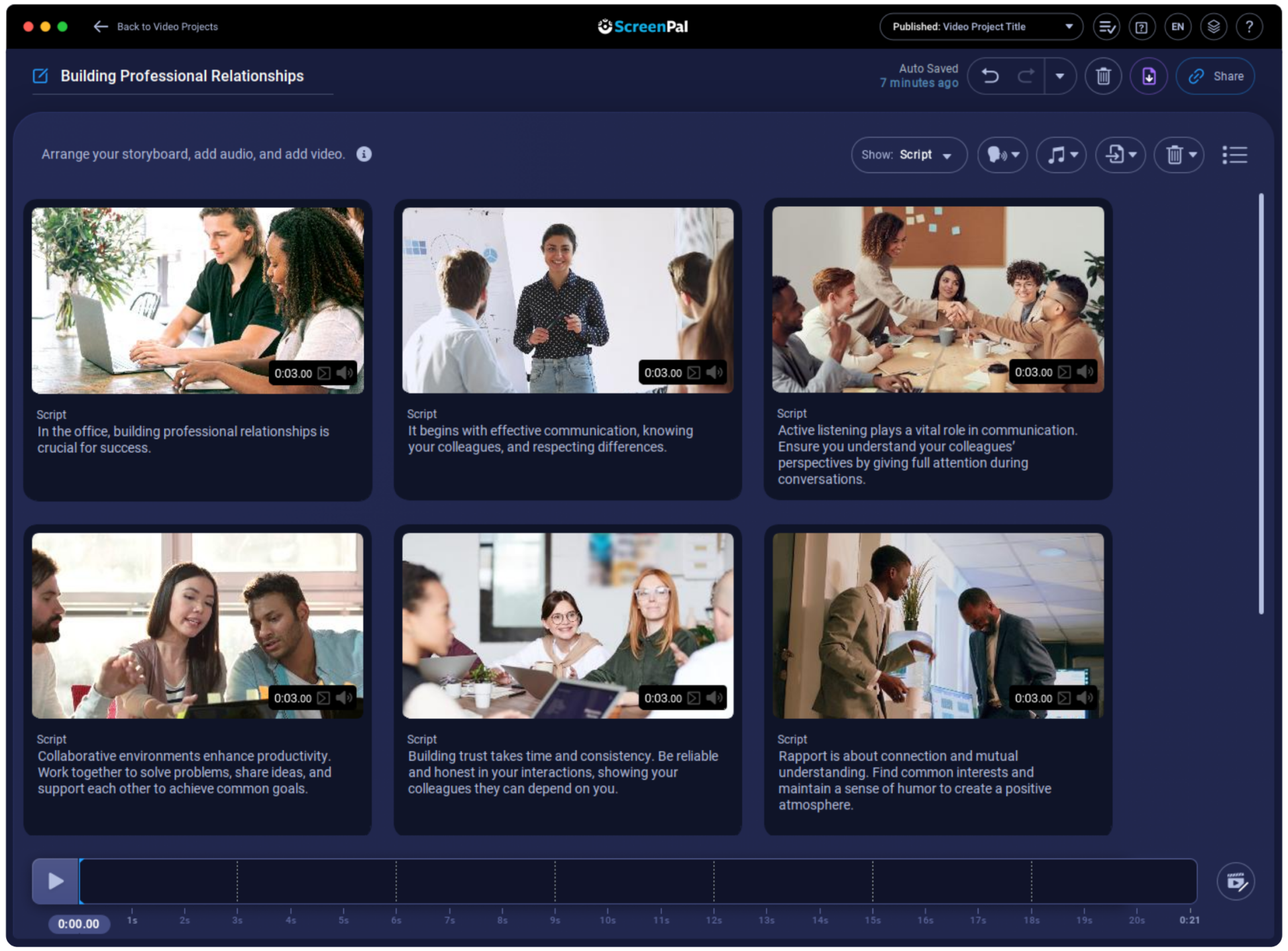The width and height of the screenshot is (1288, 951).
Task: Mute audio on the first scene
Action: tap(345, 373)
